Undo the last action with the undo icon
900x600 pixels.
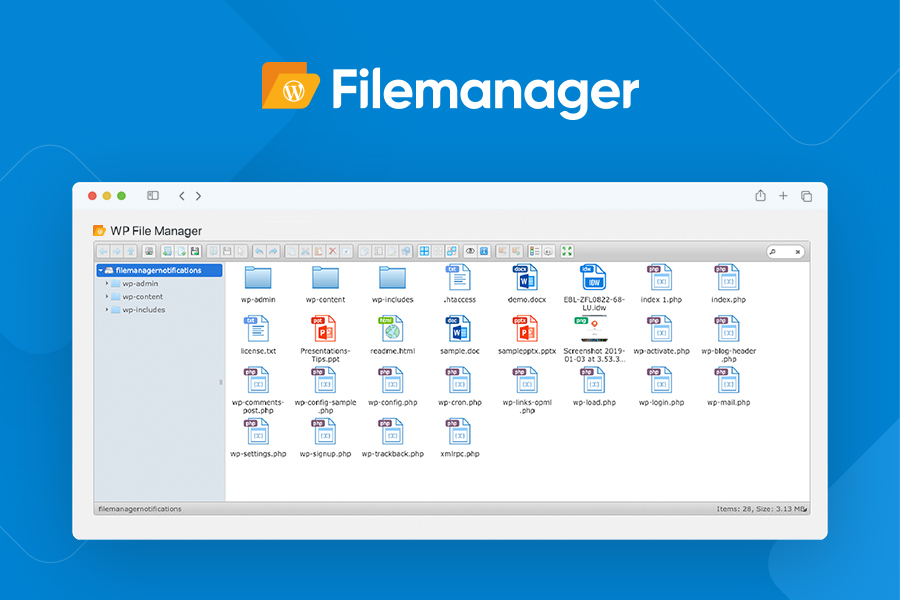[x=259, y=251]
